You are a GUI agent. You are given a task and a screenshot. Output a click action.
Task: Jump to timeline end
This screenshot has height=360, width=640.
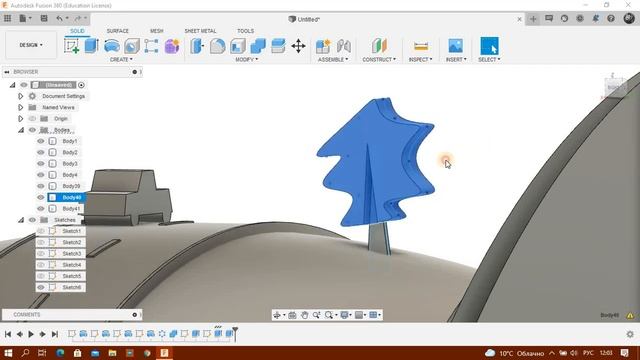(55, 334)
